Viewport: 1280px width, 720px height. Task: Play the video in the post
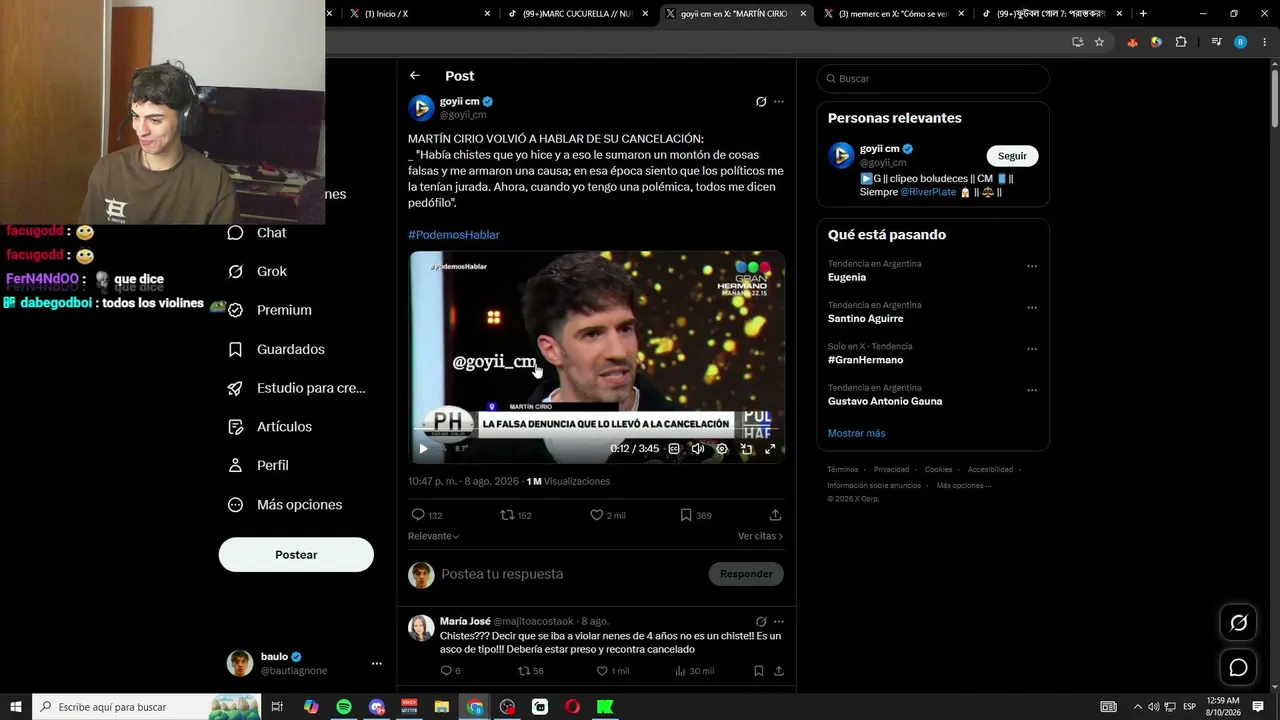coord(423,449)
